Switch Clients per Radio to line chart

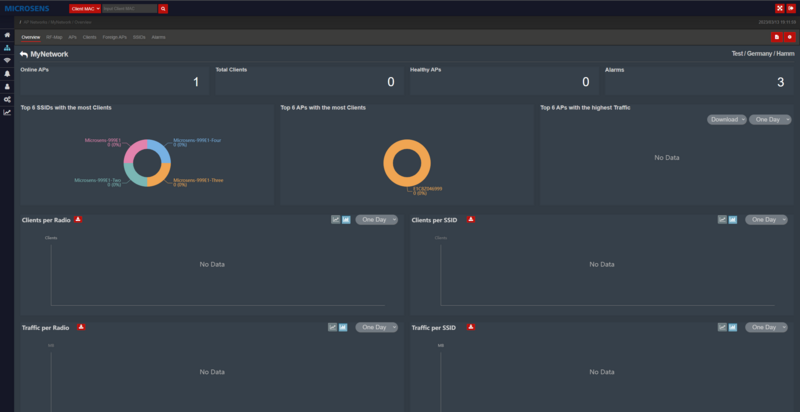[336, 219]
